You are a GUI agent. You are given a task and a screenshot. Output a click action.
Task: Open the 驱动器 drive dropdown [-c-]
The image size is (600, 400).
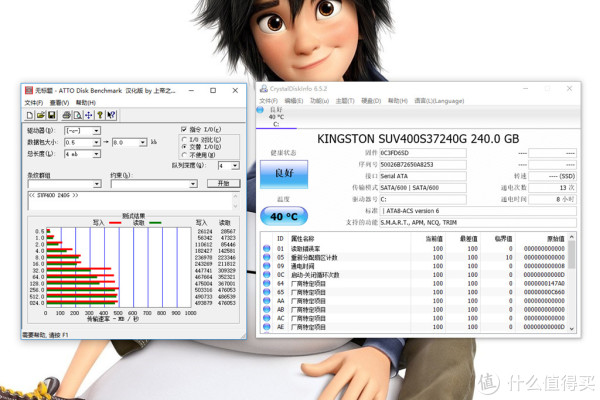coord(97,131)
